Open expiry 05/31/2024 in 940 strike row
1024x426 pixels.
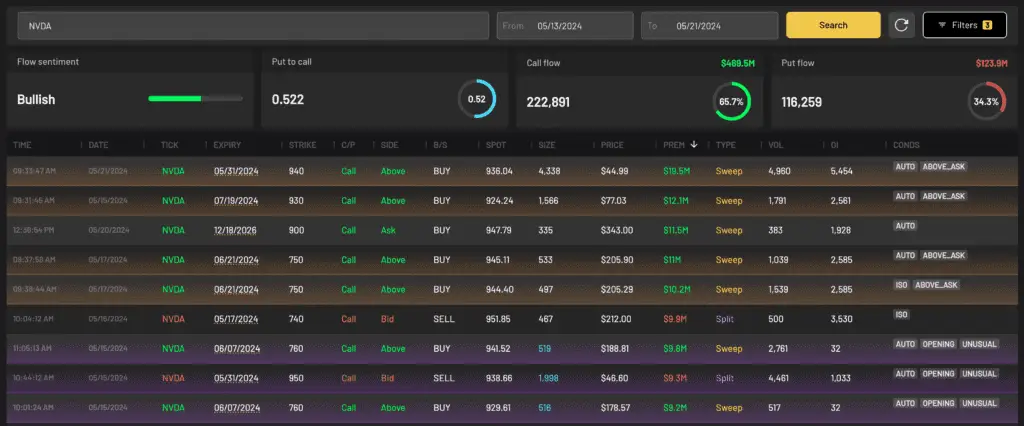pyautogui.click(x=236, y=171)
